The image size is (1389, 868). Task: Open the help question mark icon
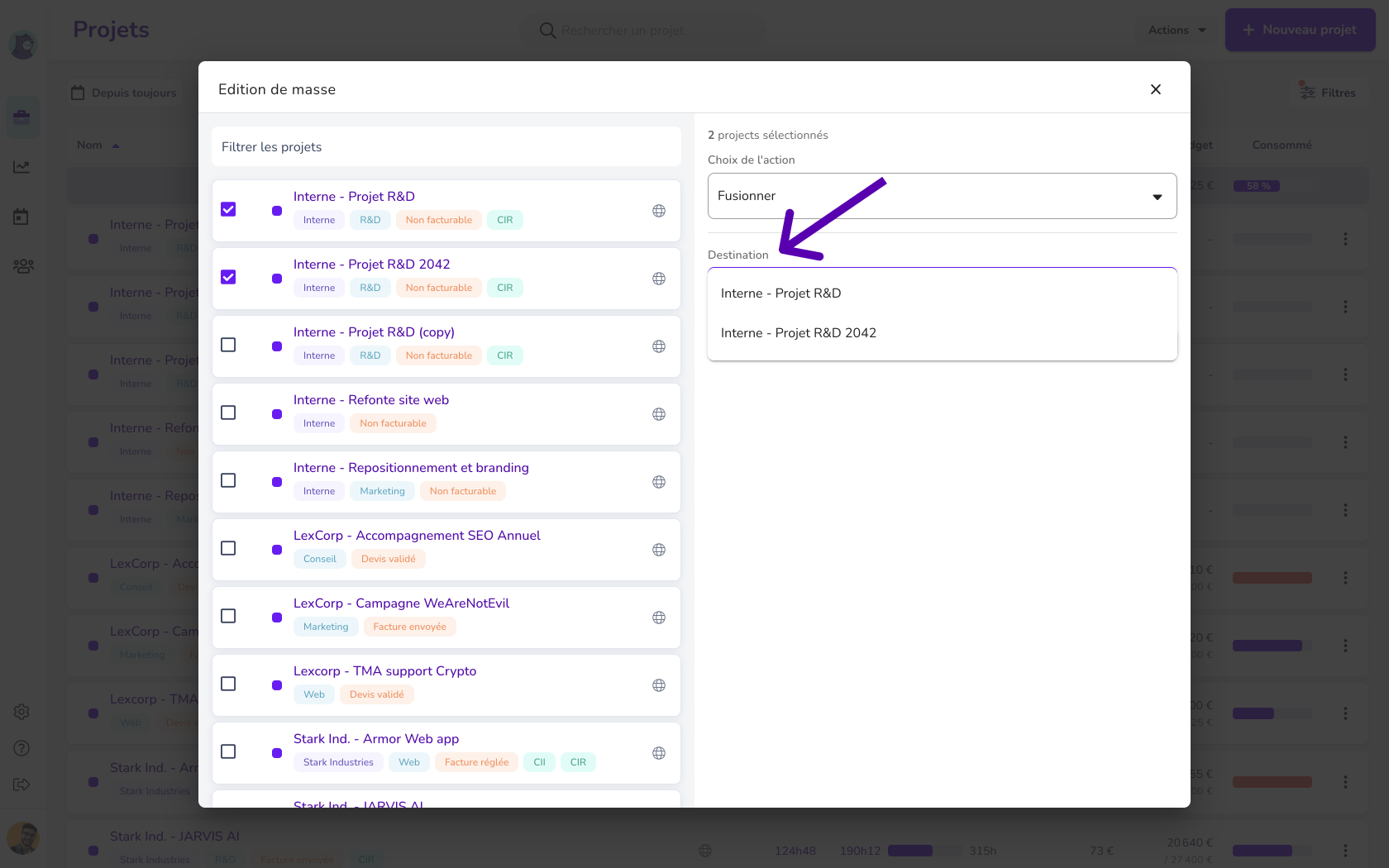click(x=21, y=748)
